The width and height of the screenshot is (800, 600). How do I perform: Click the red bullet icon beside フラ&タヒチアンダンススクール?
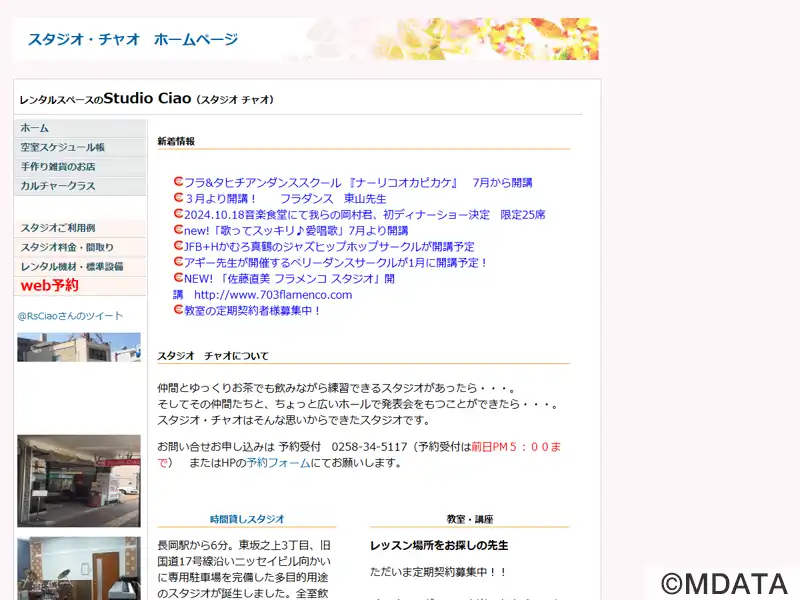[x=178, y=183]
